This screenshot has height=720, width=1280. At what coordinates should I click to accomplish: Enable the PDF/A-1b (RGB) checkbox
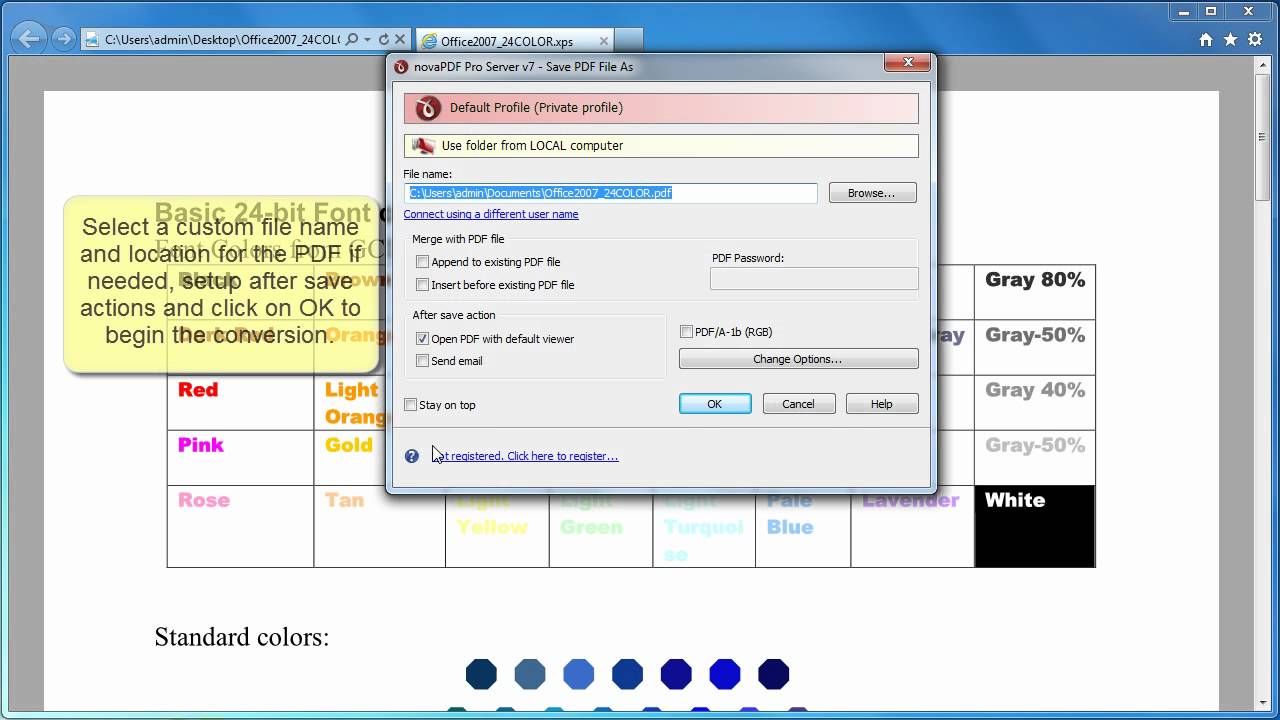pyautogui.click(x=686, y=332)
